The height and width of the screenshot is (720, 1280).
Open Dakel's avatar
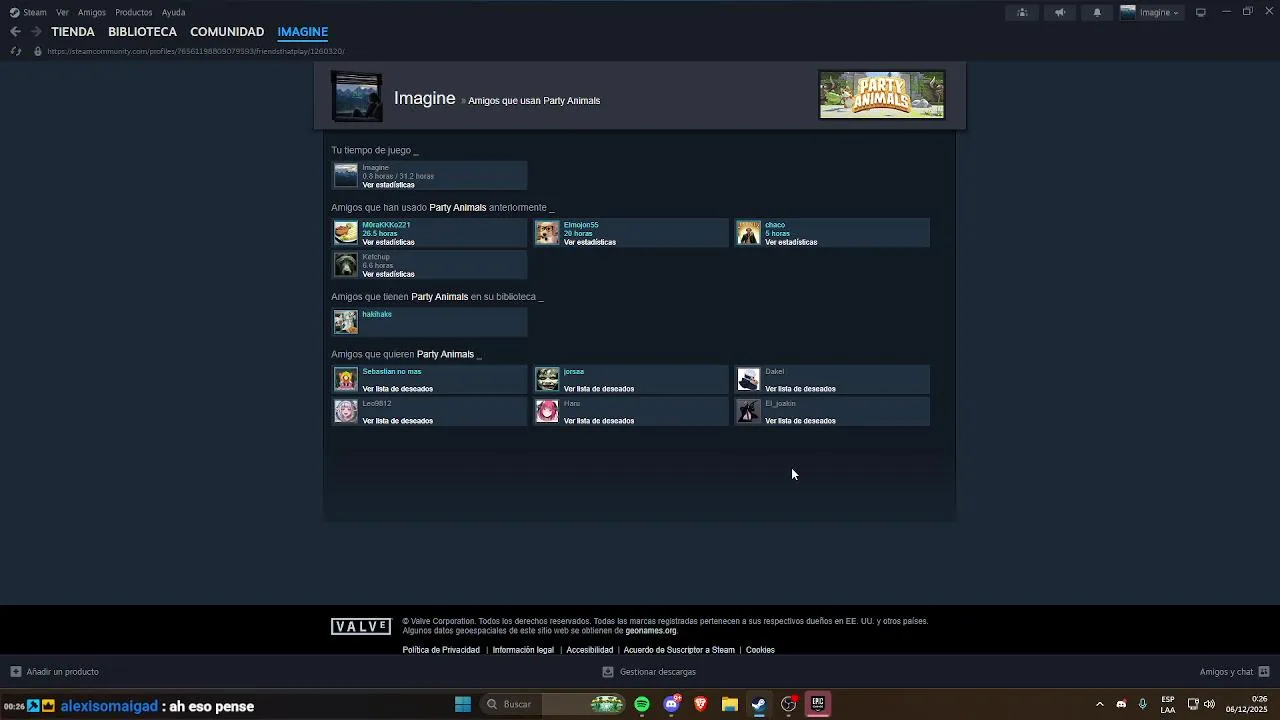coord(748,379)
